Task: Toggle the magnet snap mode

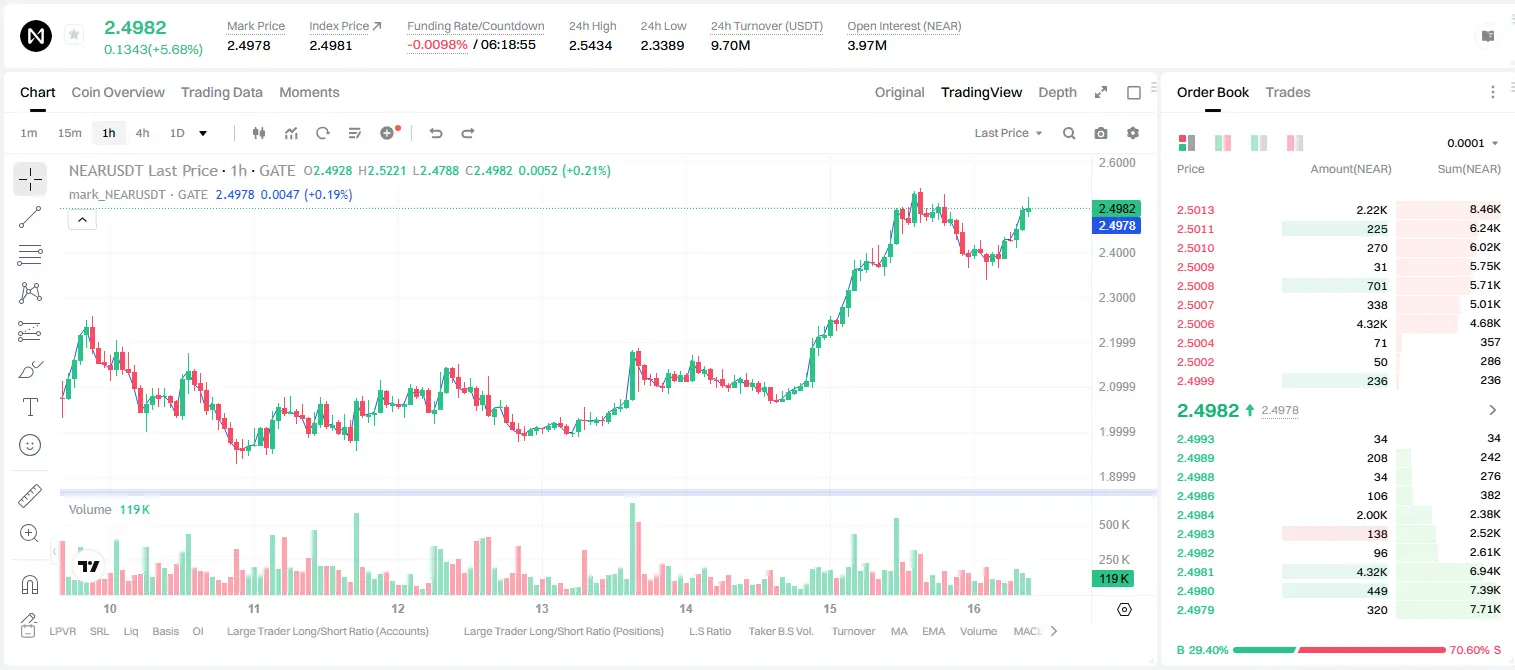Action: [x=30, y=585]
